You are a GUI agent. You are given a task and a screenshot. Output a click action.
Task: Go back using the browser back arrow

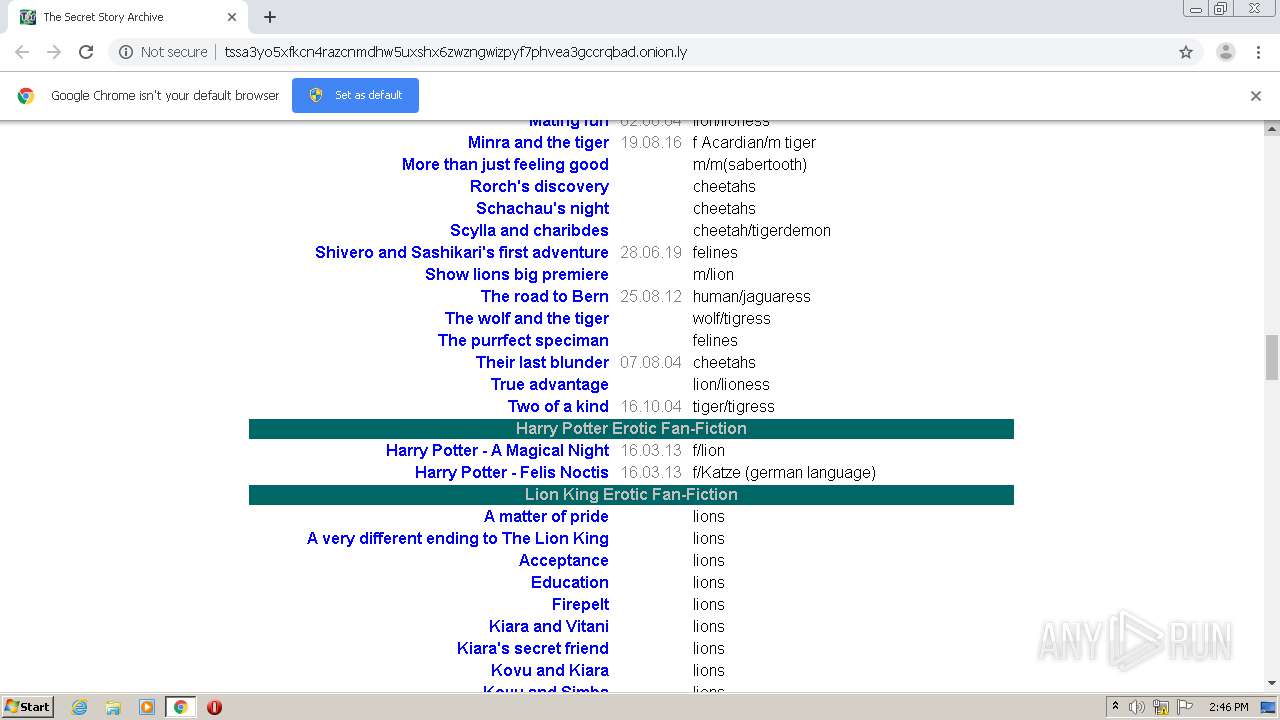point(22,52)
